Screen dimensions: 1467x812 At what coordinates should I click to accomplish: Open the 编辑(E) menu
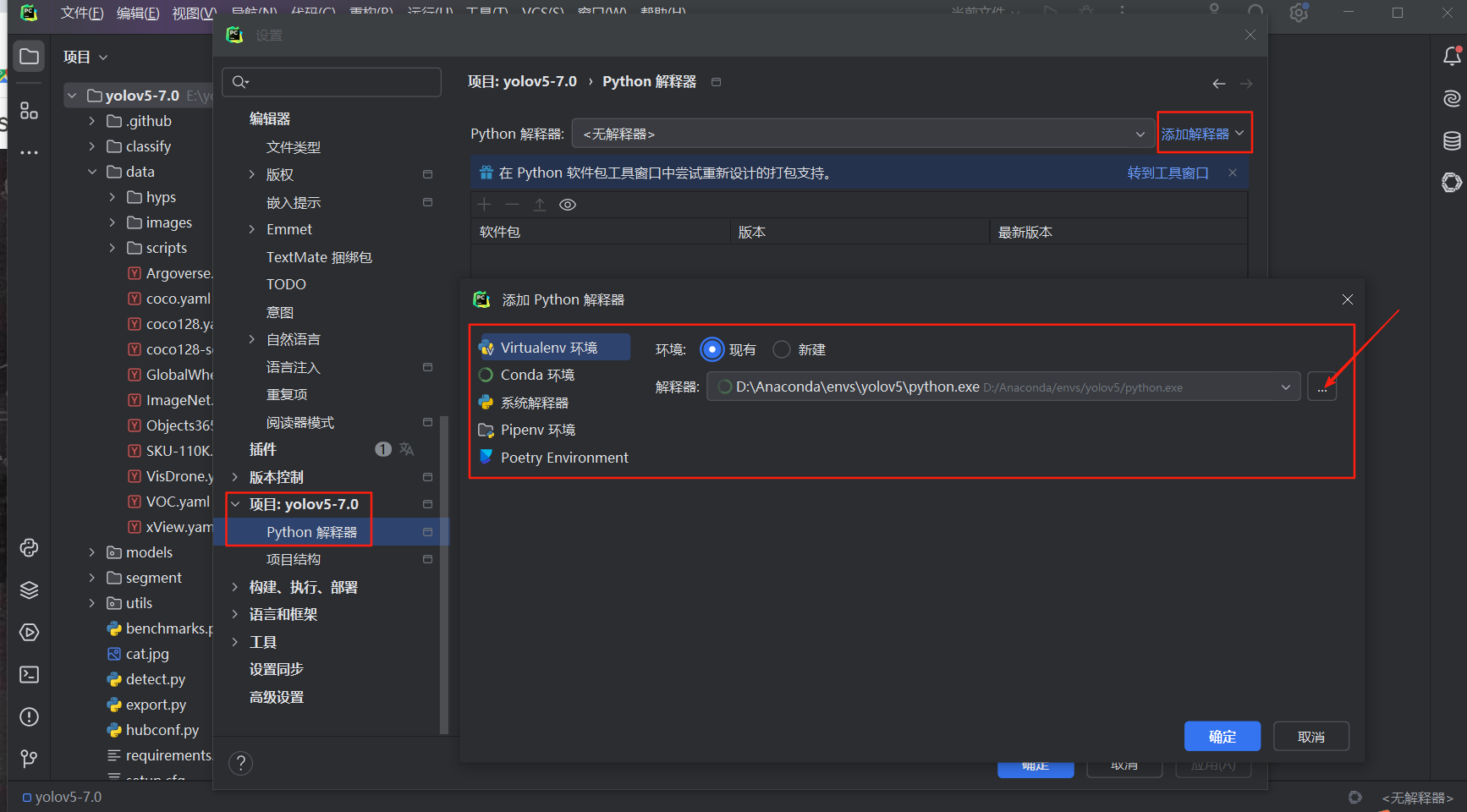coord(138,13)
